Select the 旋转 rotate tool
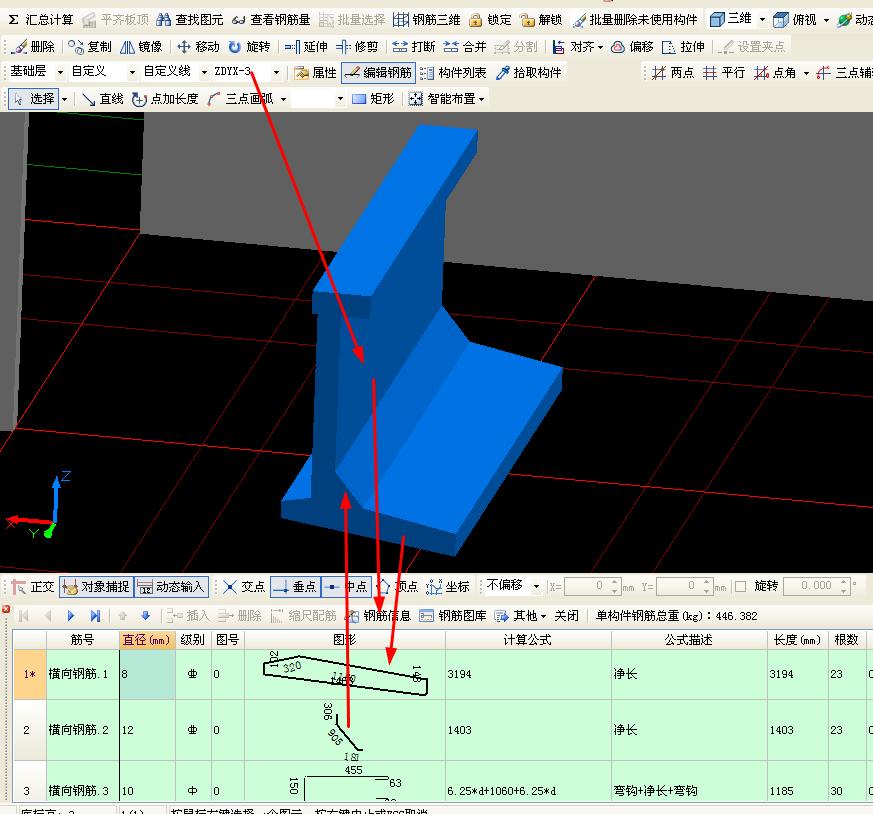This screenshot has width=873, height=814. [249, 47]
